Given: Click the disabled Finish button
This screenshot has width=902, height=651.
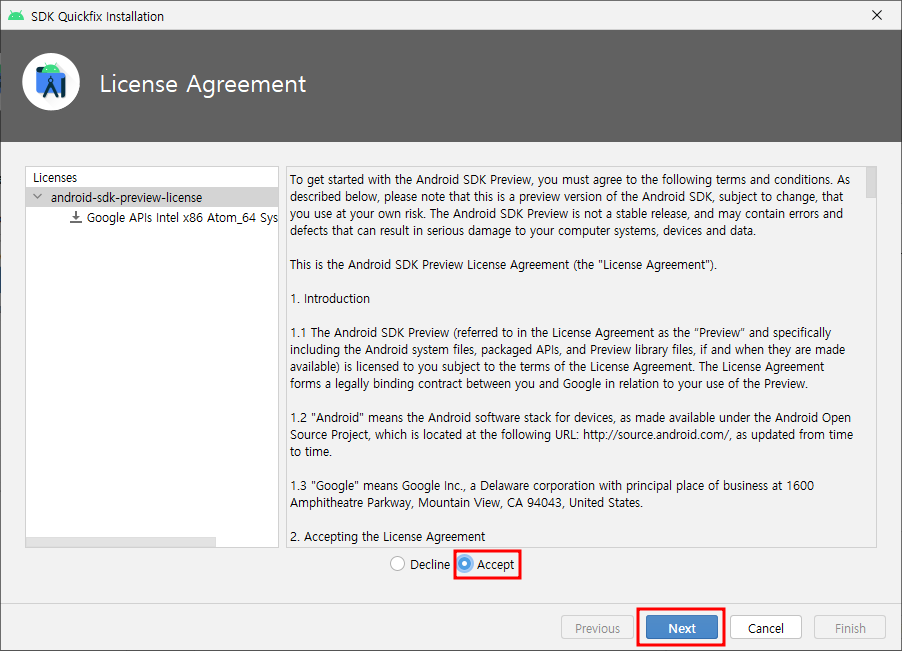Looking at the screenshot, I should (850, 627).
